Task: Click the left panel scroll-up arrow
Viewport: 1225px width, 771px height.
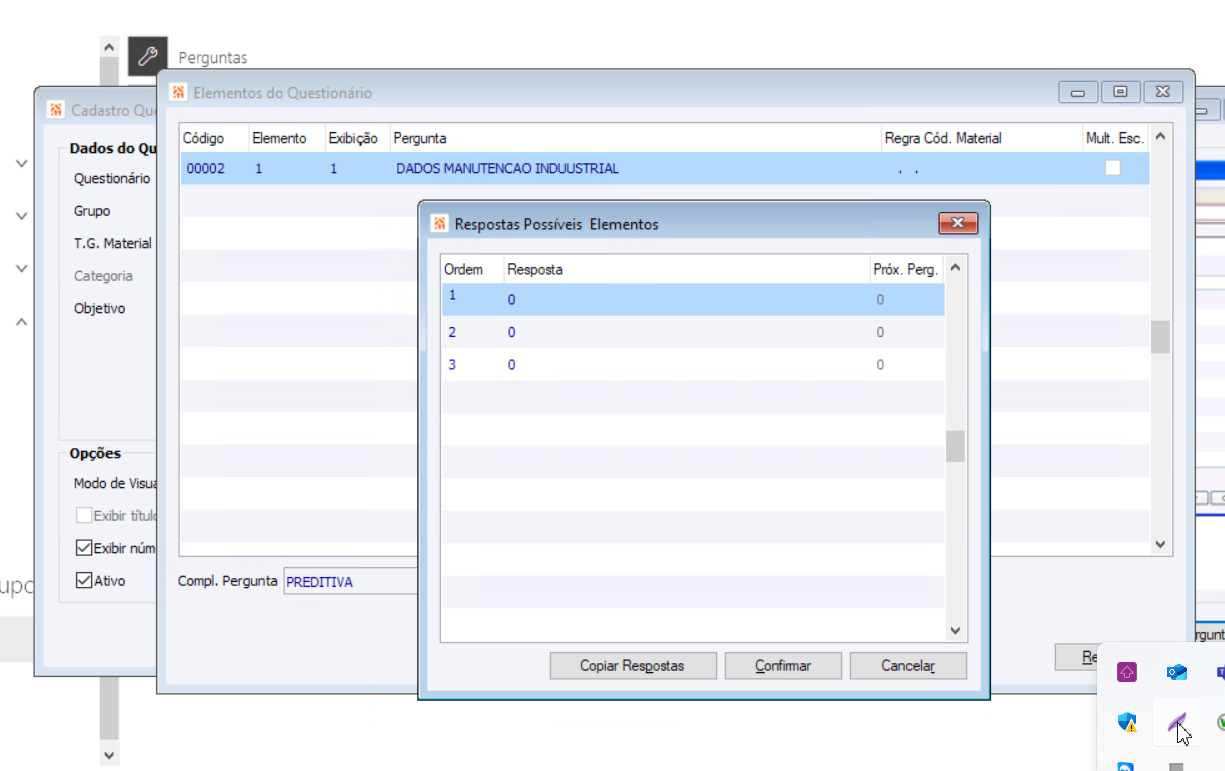Action: click(x=109, y=46)
